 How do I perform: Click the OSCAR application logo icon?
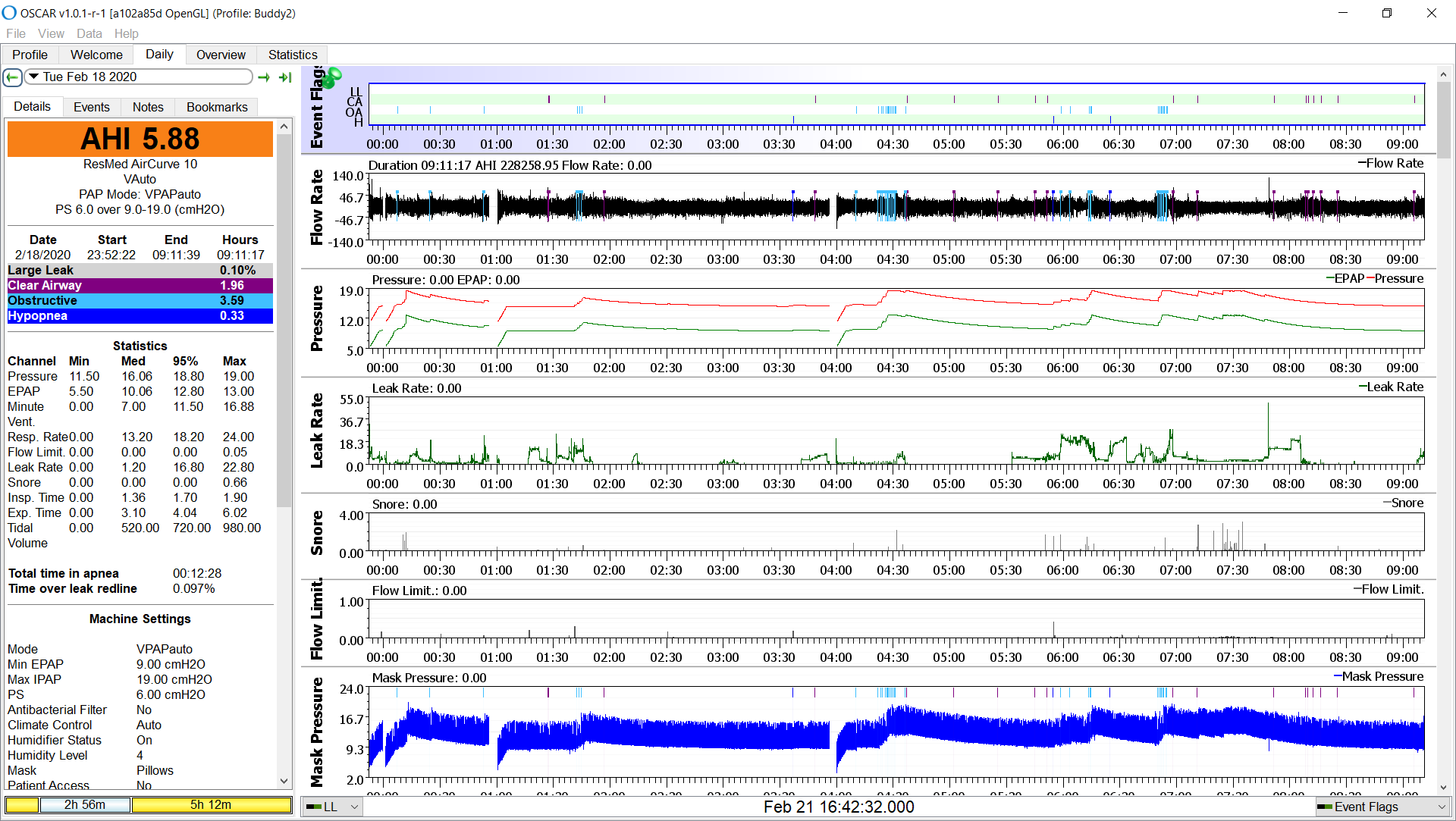coord(9,13)
